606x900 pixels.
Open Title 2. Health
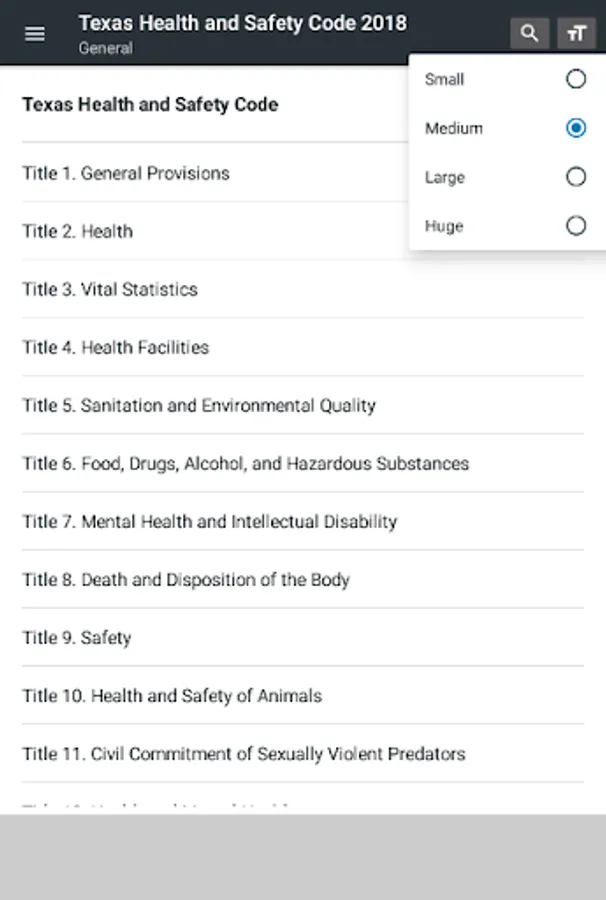pyautogui.click(x=78, y=231)
